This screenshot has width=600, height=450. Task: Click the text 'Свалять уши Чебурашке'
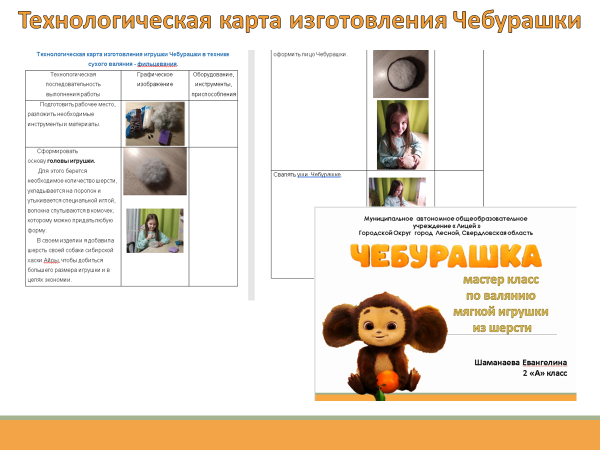tap(307, 174)
